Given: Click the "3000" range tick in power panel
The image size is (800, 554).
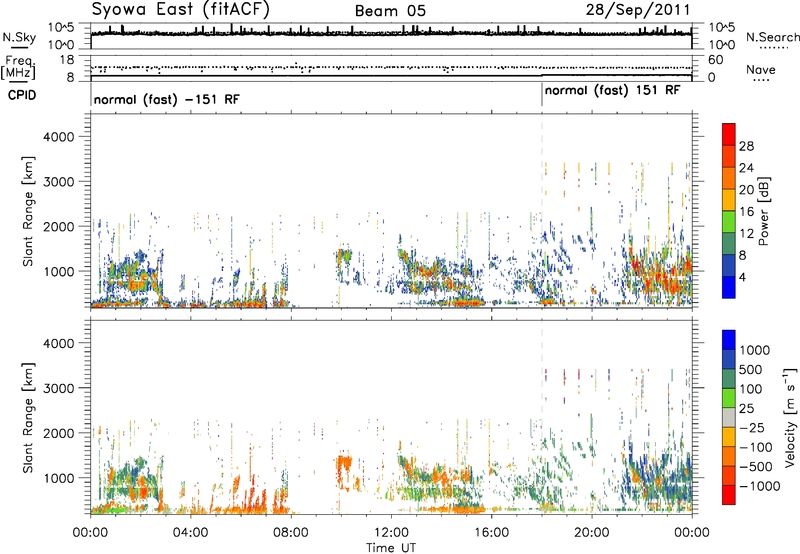Looking at the screenshot, I should (x=58, y=182).
